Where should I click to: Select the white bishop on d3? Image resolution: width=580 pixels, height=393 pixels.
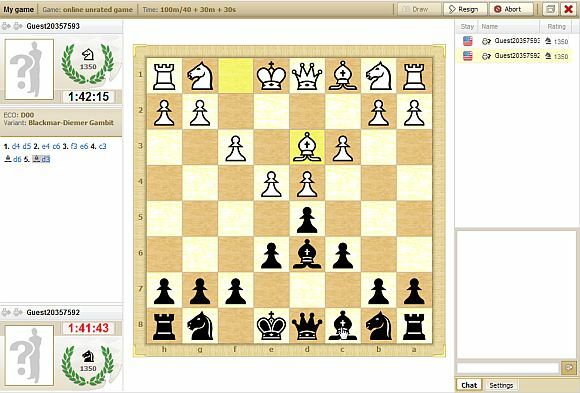click(307, 147)
